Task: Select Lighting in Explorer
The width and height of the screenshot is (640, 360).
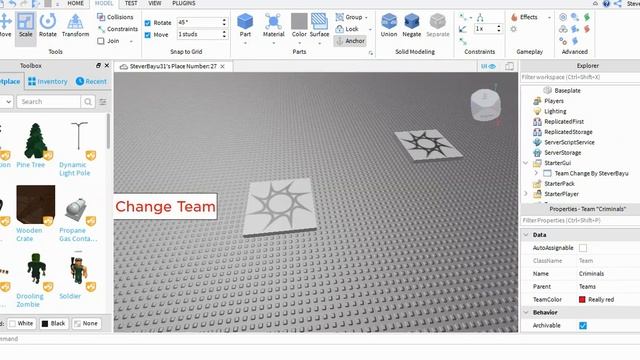Action: point(555,111)
